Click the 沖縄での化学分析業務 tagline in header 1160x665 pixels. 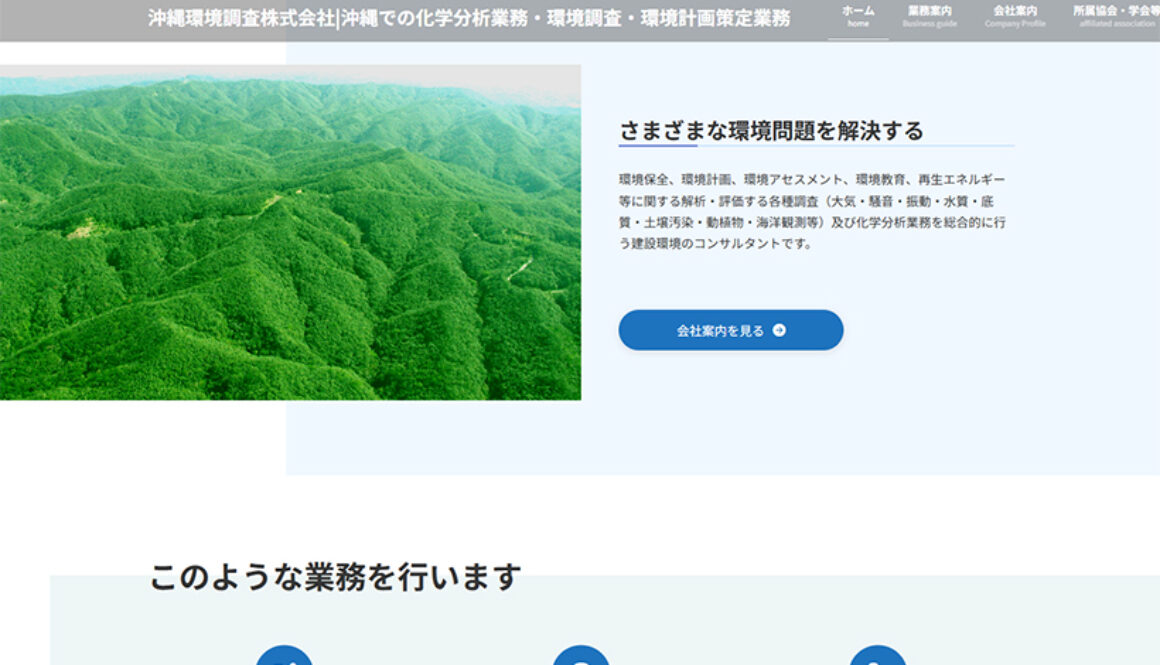click(x=565, y=19)
